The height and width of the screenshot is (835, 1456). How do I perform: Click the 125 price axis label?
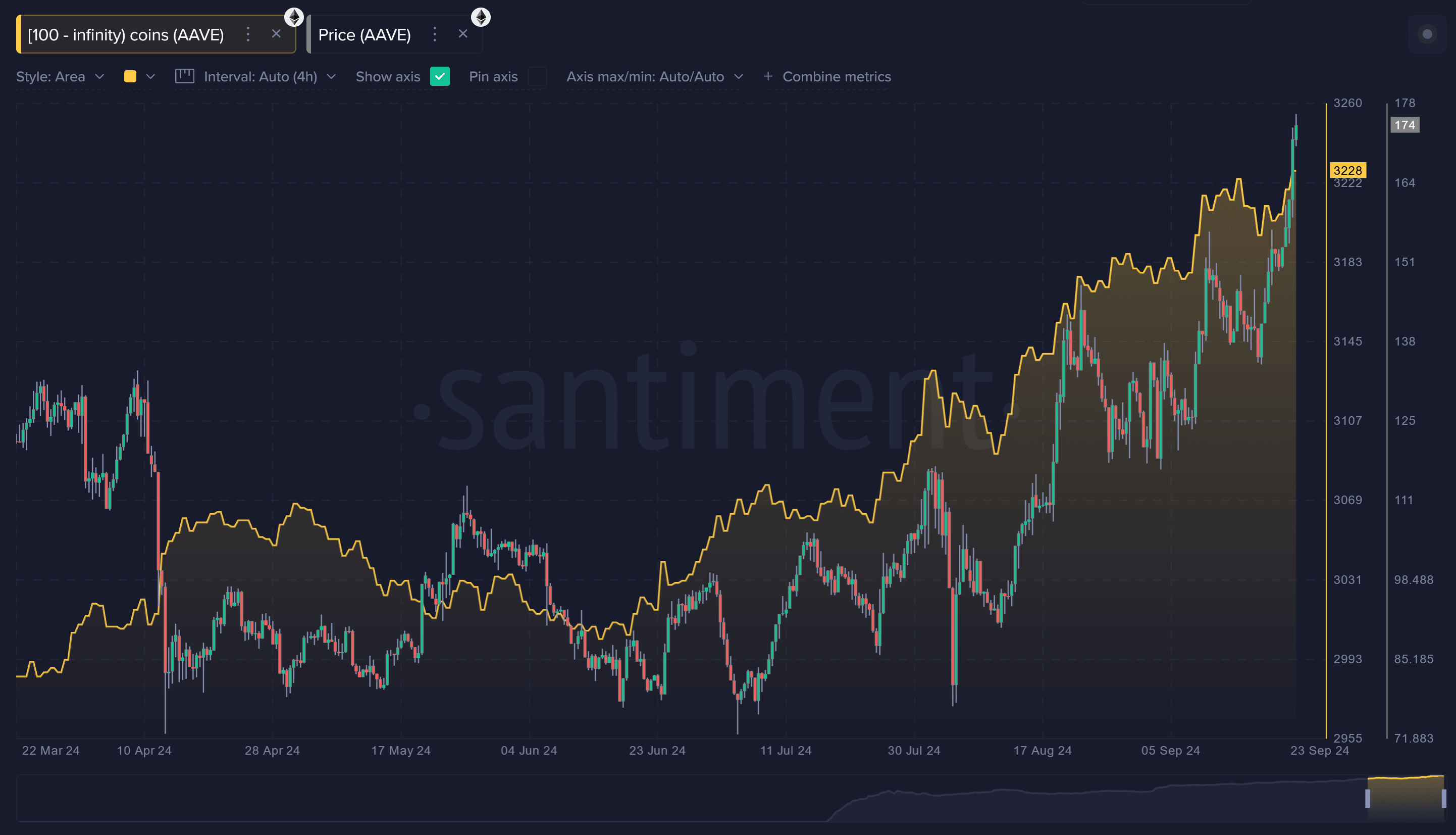(1405, 420)
